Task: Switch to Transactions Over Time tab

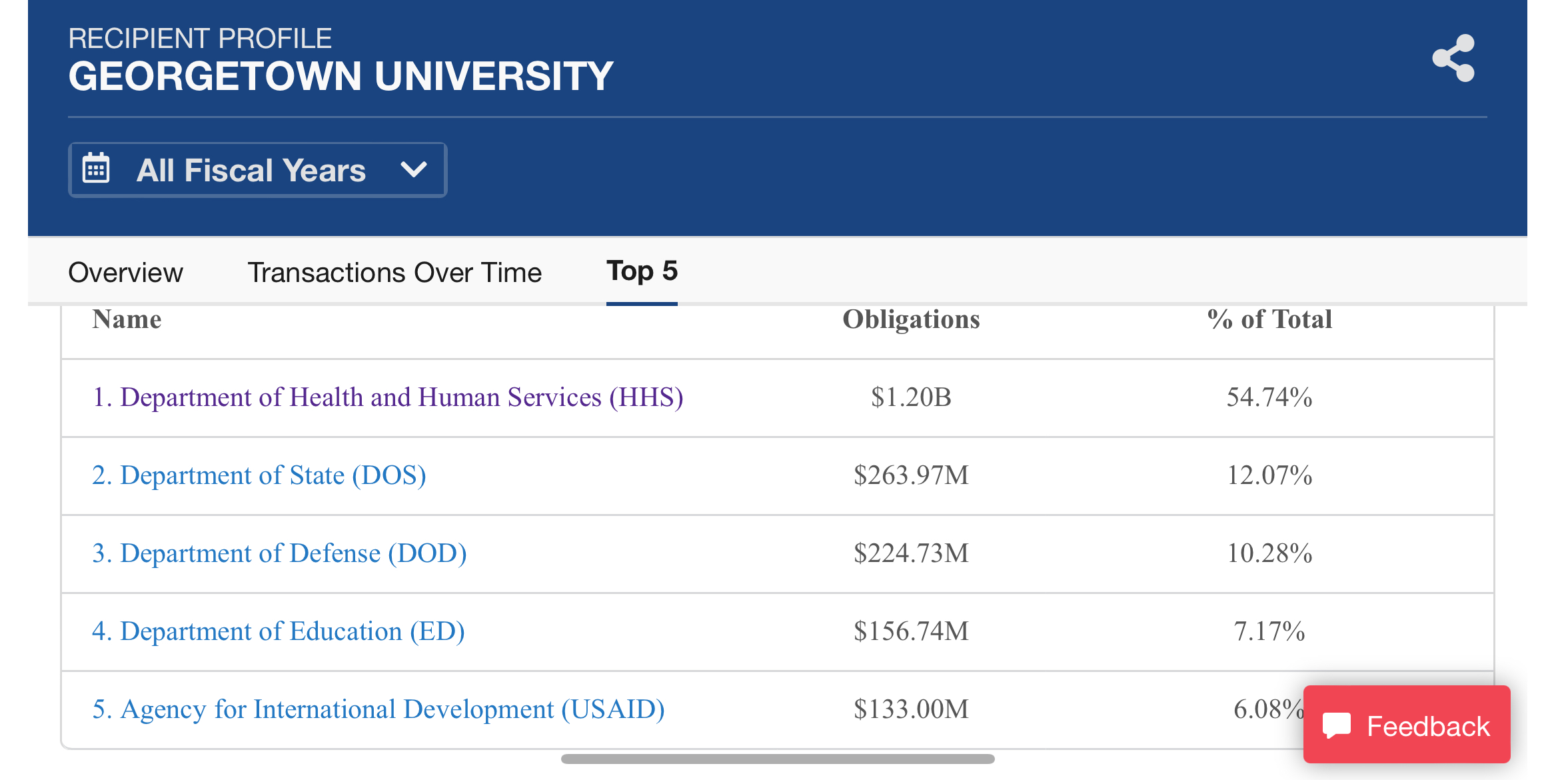Action: (394, 272)
